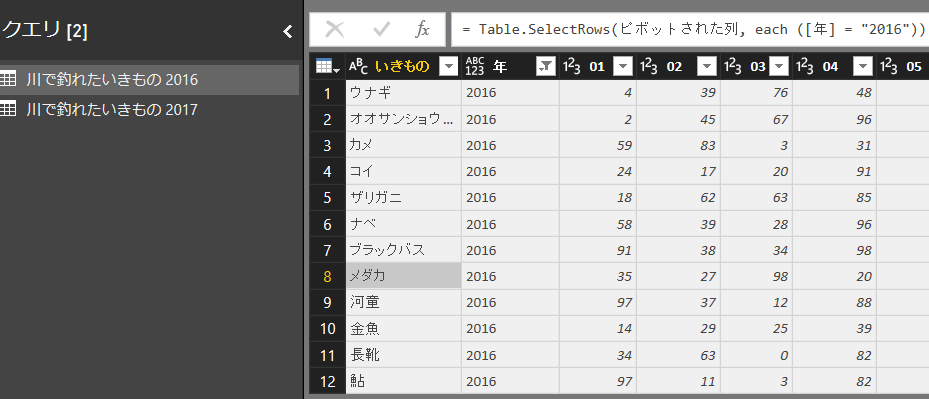Viewport: 929px width, 399px height.
Task: Open filter dropdown for いきもの column
Action: tap(449, 67)
